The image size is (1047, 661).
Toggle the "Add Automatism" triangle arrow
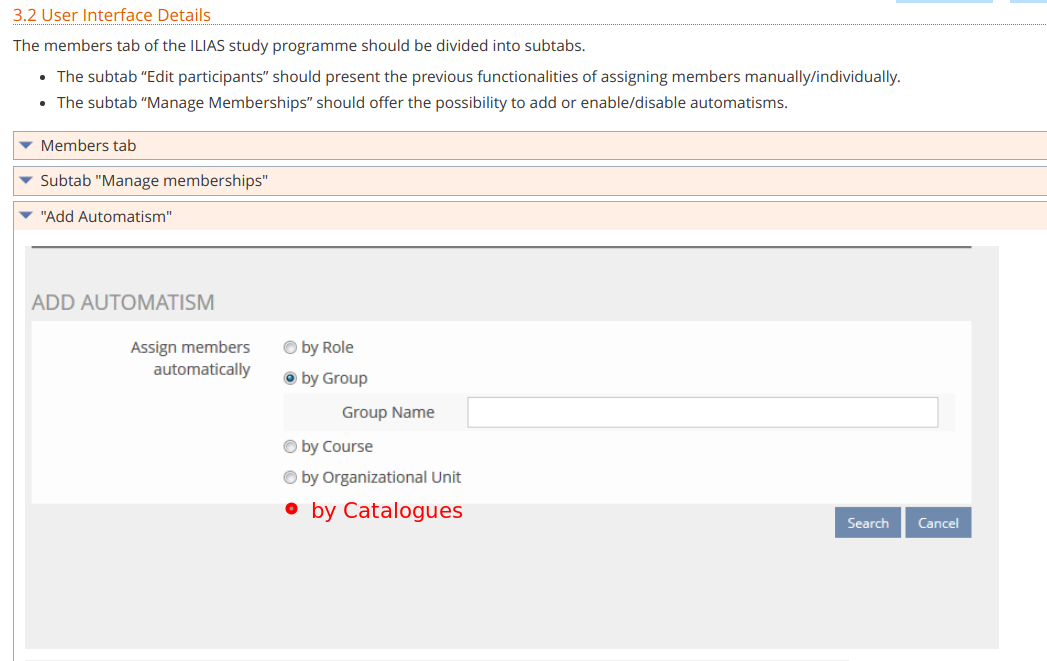[26, 216]
